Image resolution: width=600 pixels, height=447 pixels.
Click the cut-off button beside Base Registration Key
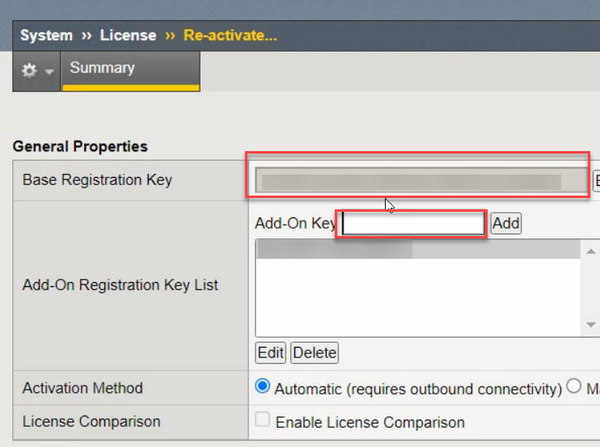point(596,181)
